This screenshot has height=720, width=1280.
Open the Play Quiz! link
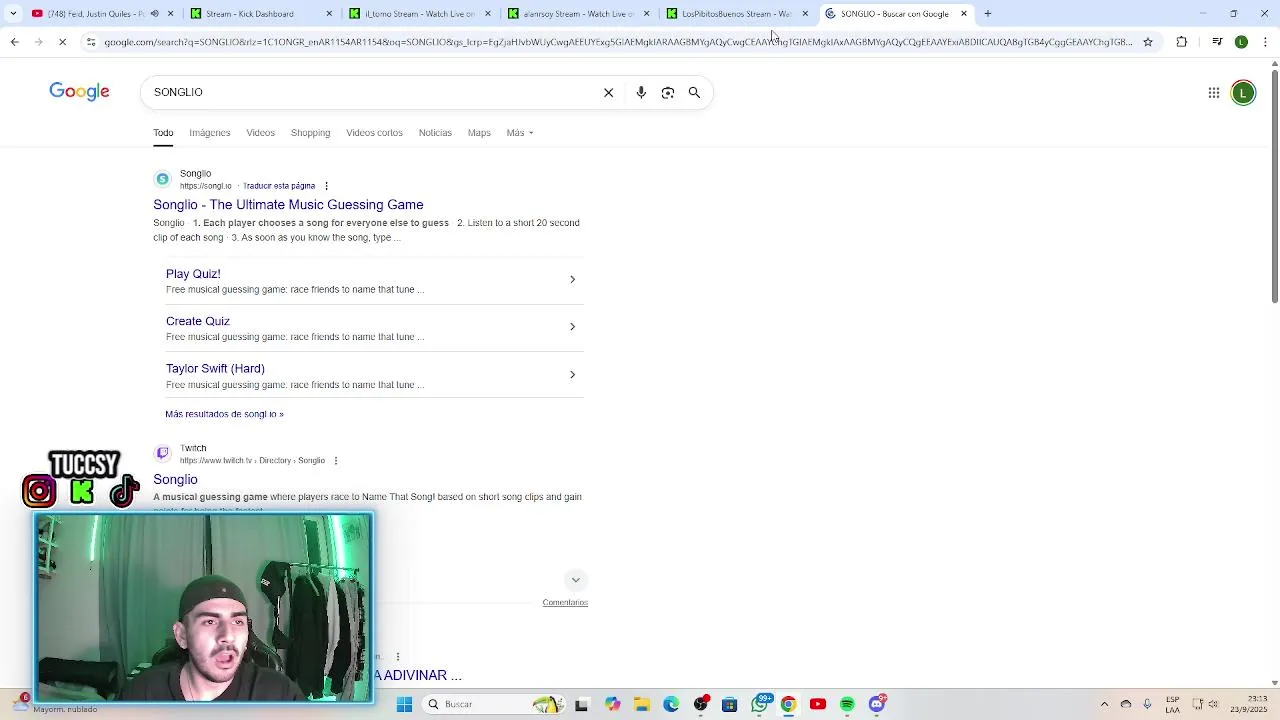tap(193, 274)
